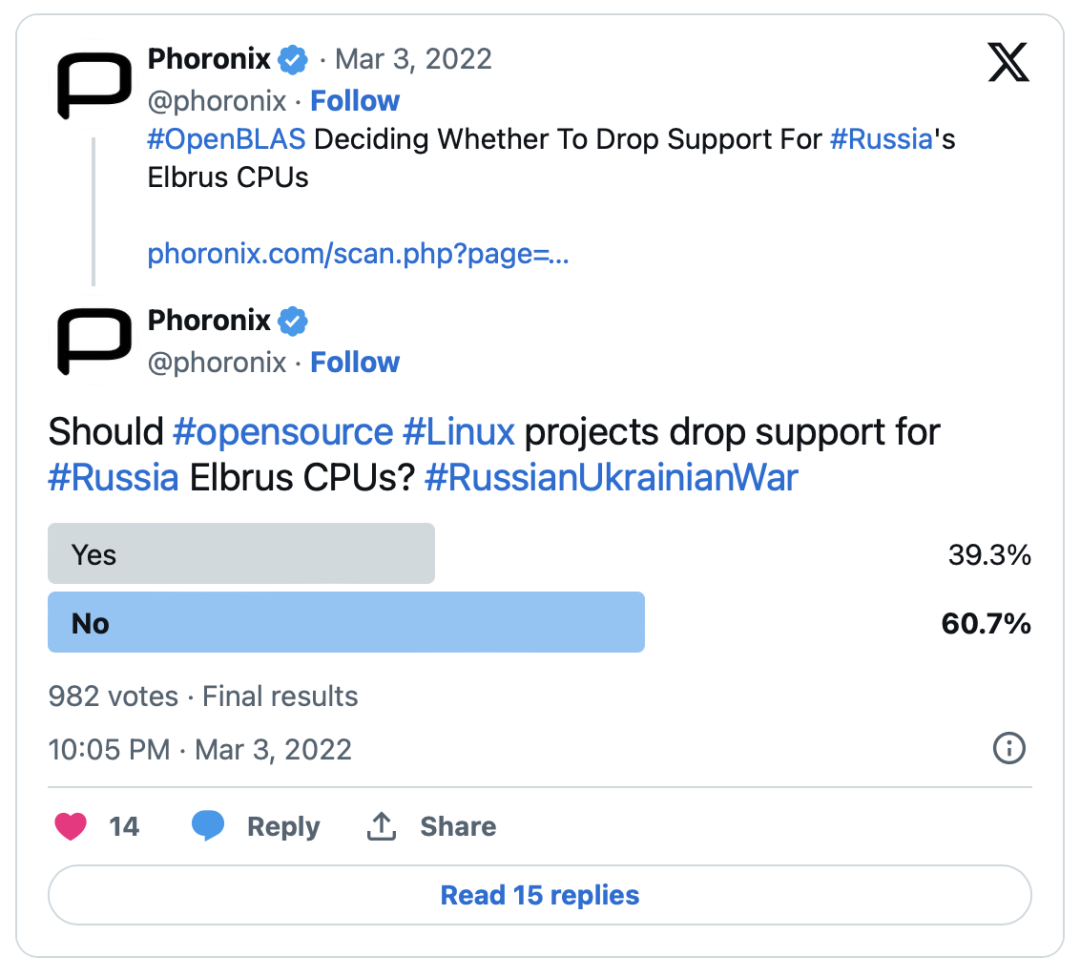Open the phoronix.com article link
Viewport: 1080px width, 977px height.
tap(358, 254)
